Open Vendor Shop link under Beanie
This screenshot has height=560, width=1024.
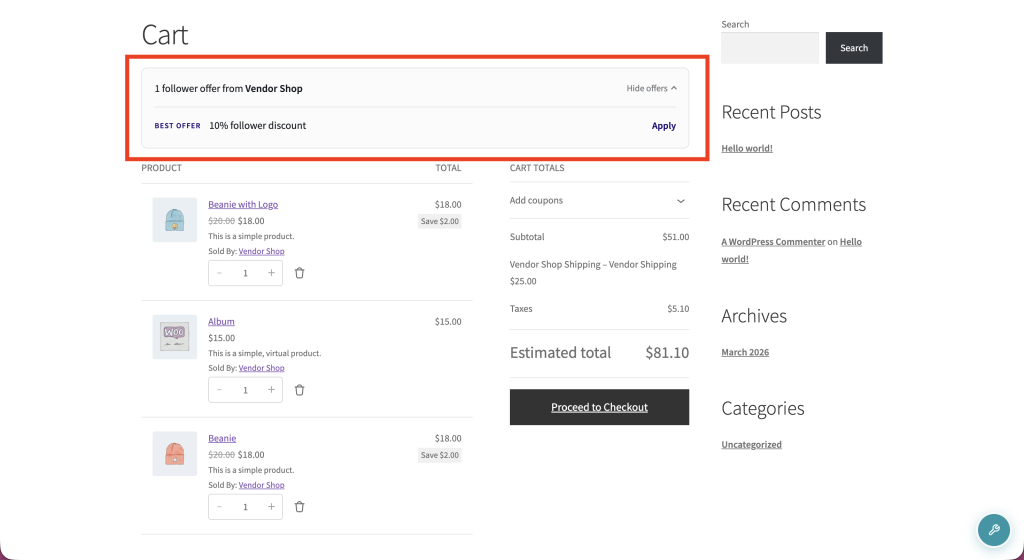pyautogui.click(x=261, y=485)
